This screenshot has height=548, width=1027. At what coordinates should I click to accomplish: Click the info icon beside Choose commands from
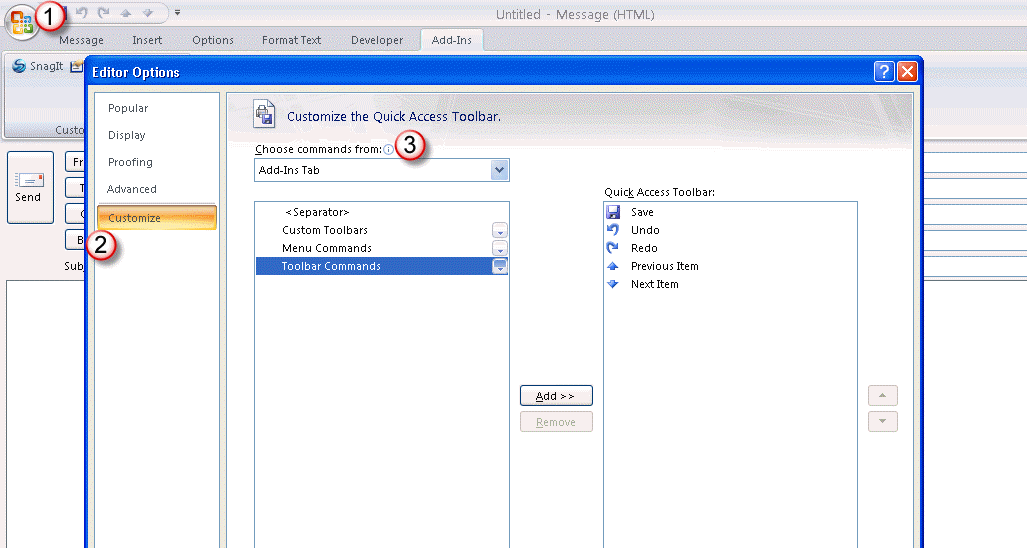click(388, 149)
